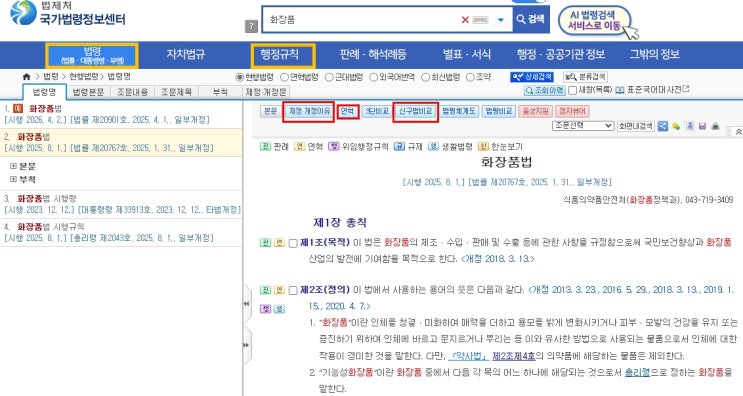Click the 상세검색 button
The height and width of the screenshot is (396, 743).
point(532,77)
